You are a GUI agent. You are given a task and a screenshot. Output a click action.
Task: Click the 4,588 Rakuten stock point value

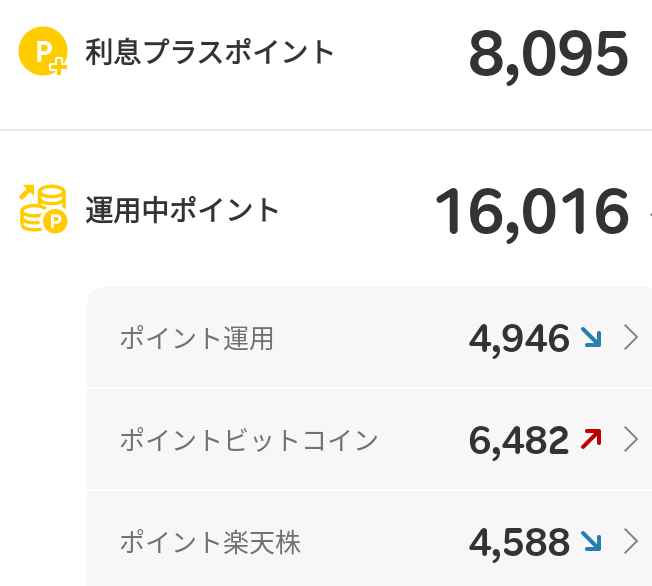519,543
